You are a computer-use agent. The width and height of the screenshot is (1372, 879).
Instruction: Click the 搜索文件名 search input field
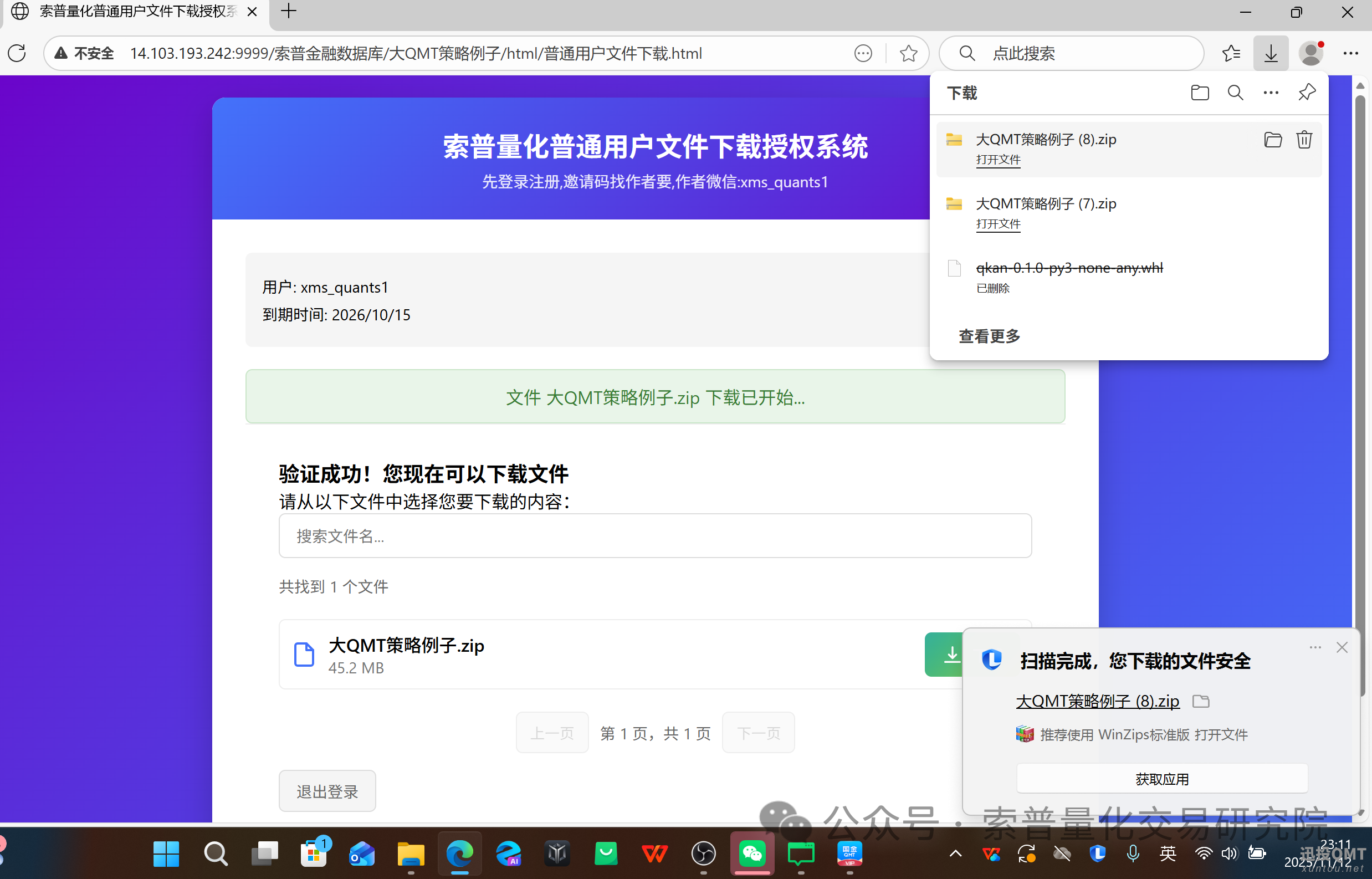[x=654, y=535]
